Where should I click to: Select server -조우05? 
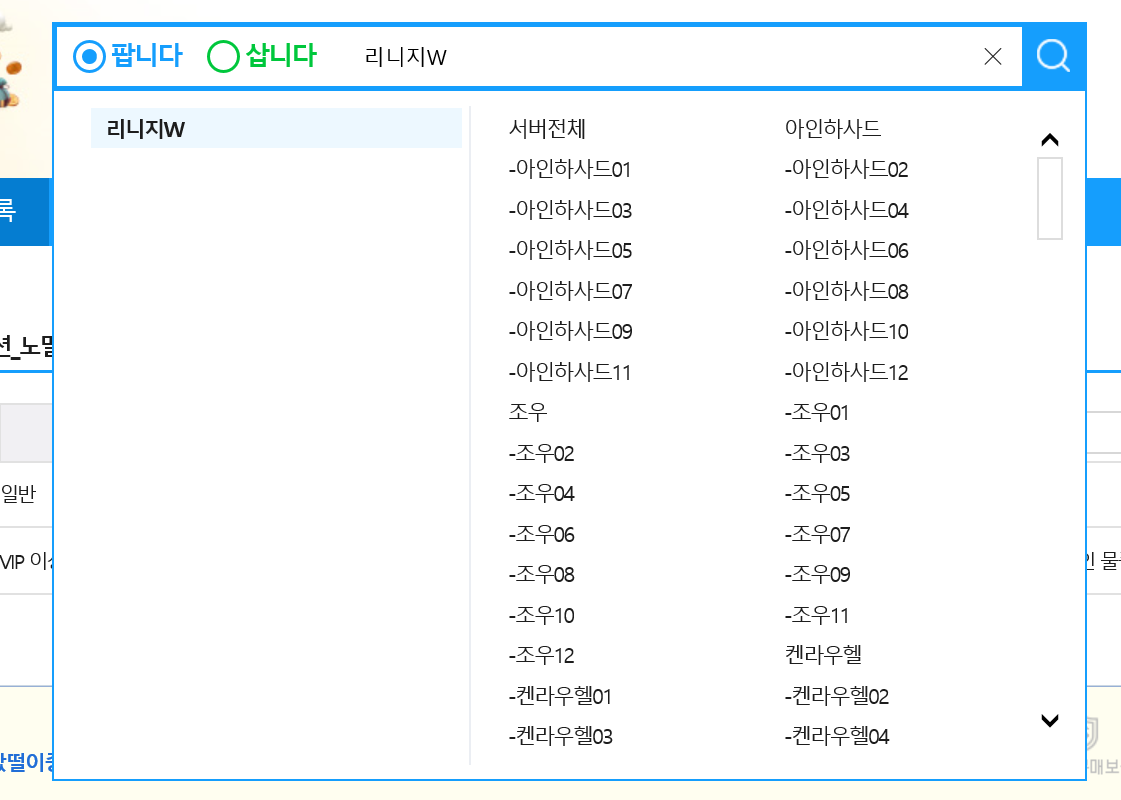(x=817, y=493)
